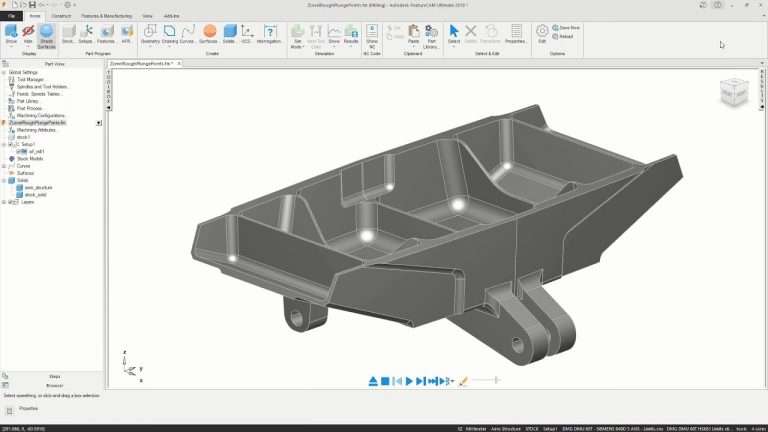This screenshot has height=432, width=768.
Task: Click the Shade Surfaces display icon
Action: [x=46, y=35]
